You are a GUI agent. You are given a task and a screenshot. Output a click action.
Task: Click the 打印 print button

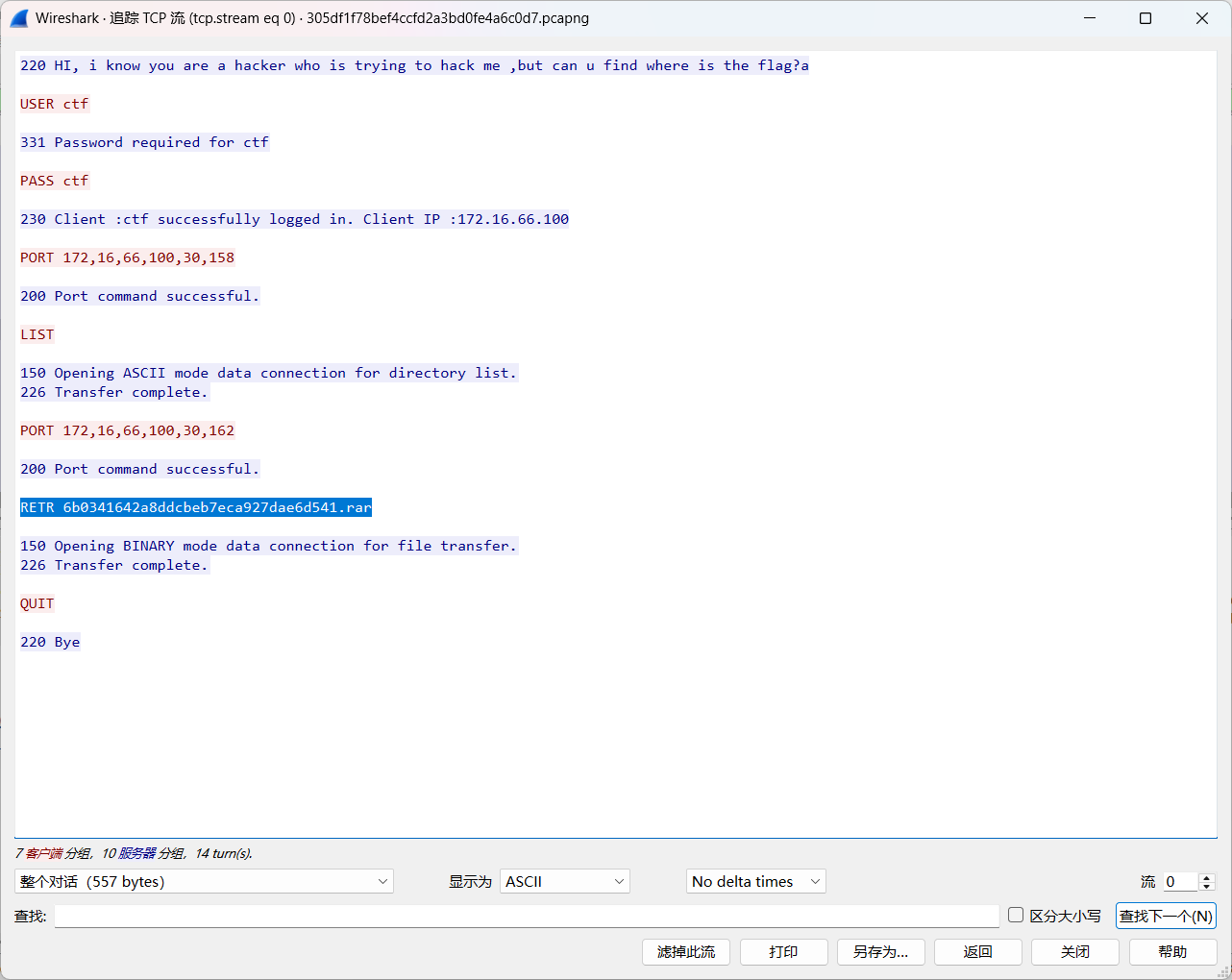click(783, 952)
